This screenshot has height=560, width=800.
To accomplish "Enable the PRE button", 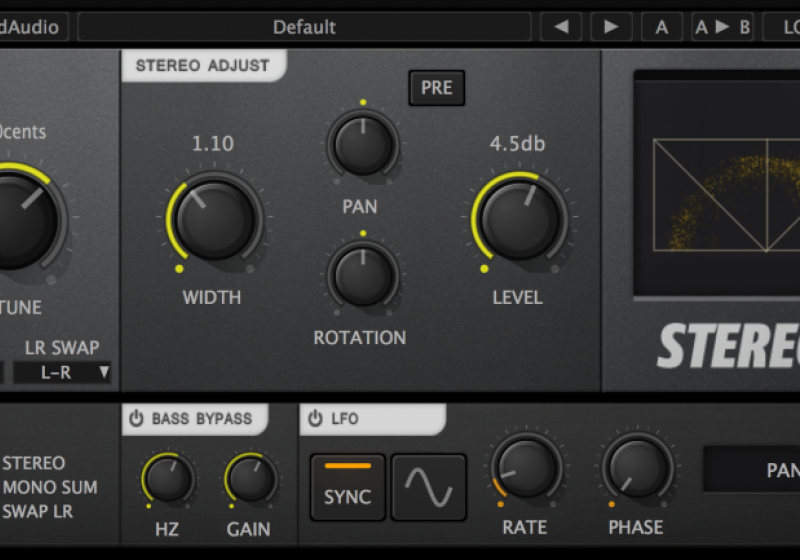I will (436, 88).
